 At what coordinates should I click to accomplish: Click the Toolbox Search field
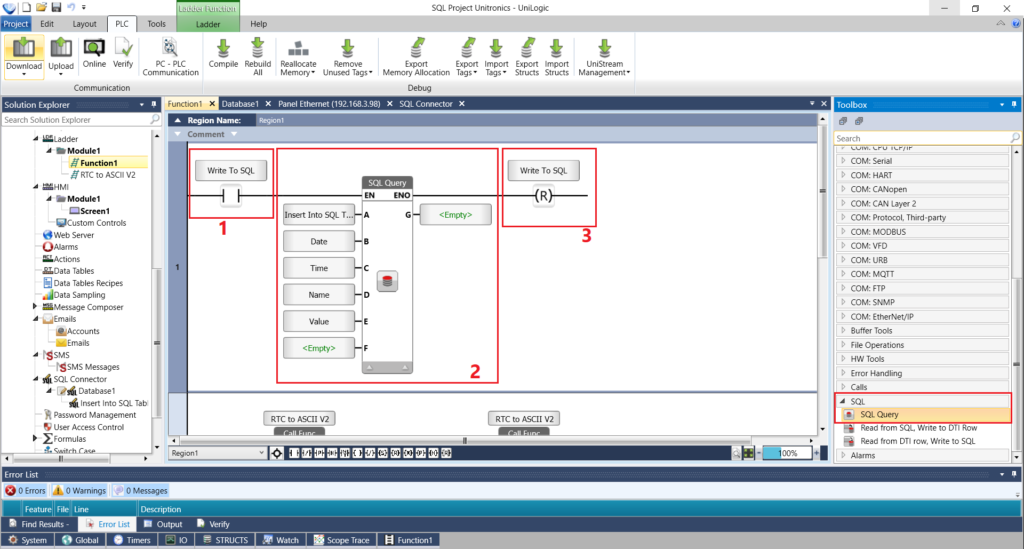(x=921, y=138)
